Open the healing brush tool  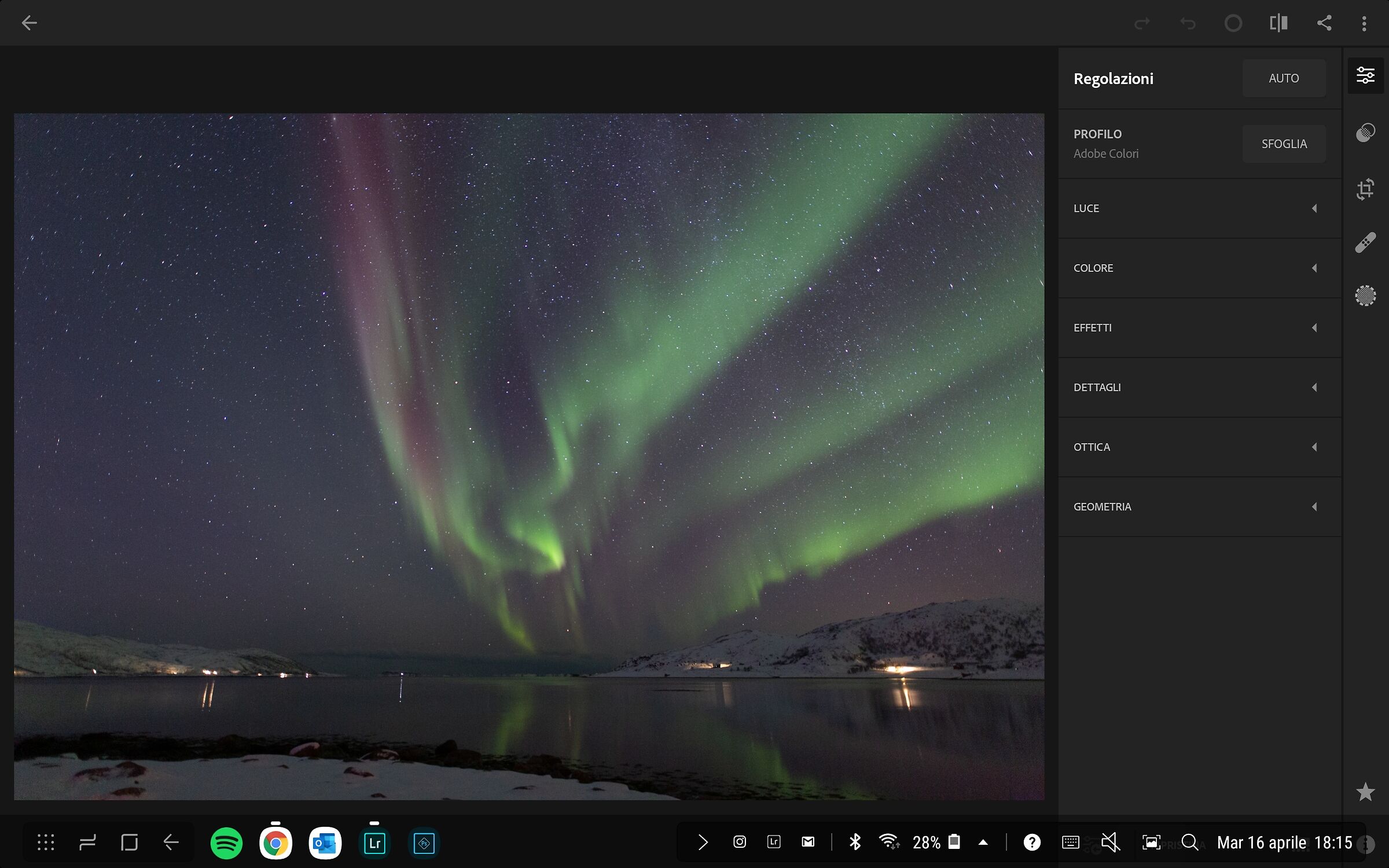coord(1365,242)
